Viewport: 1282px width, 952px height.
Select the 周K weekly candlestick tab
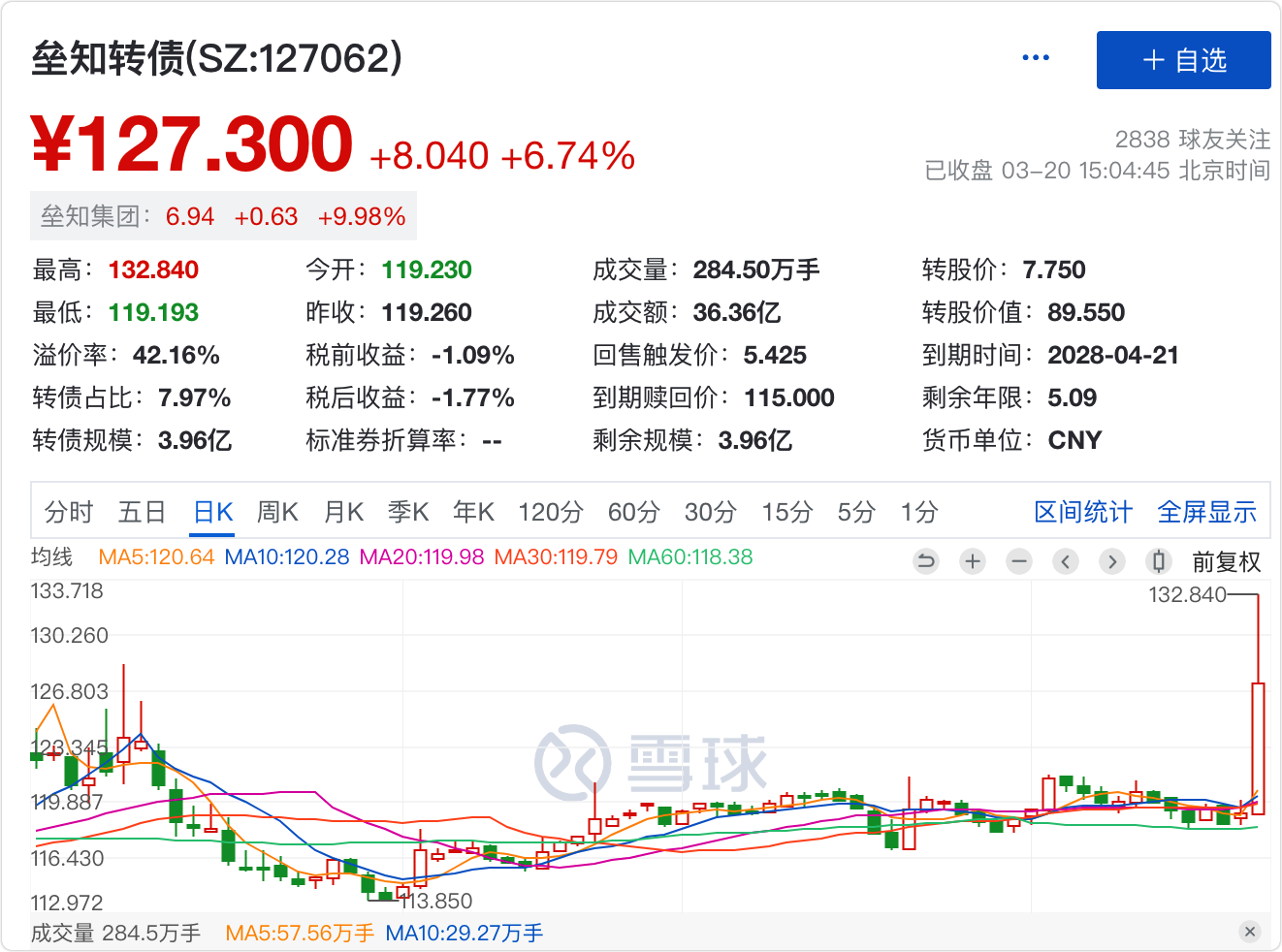(277, 512)
